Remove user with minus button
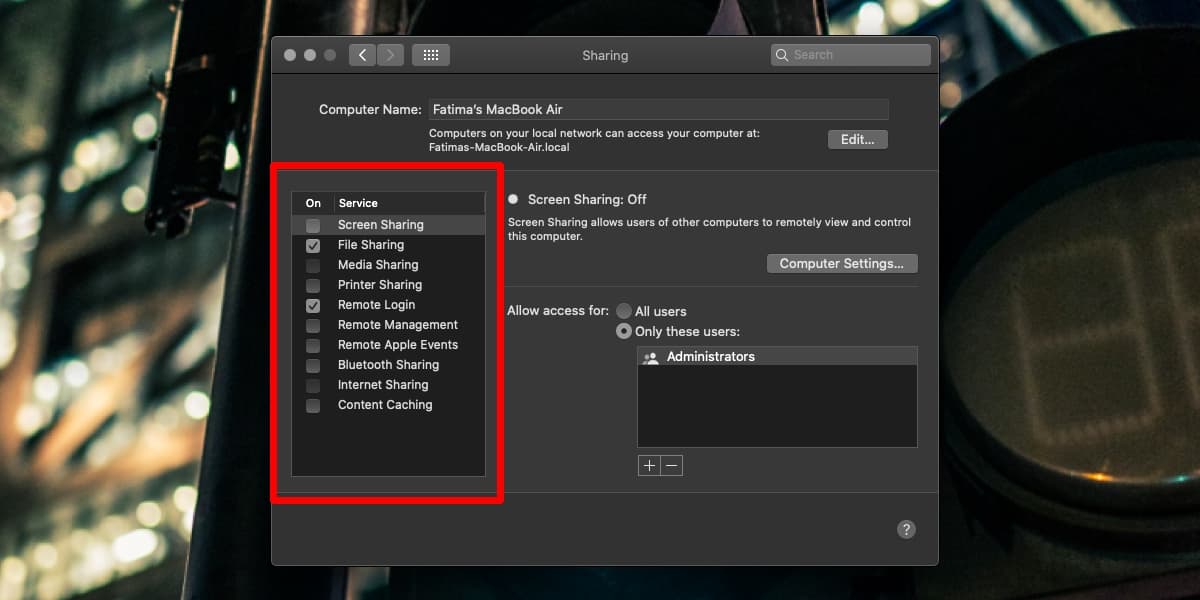The image size is (1200, 600). point(672,466)
